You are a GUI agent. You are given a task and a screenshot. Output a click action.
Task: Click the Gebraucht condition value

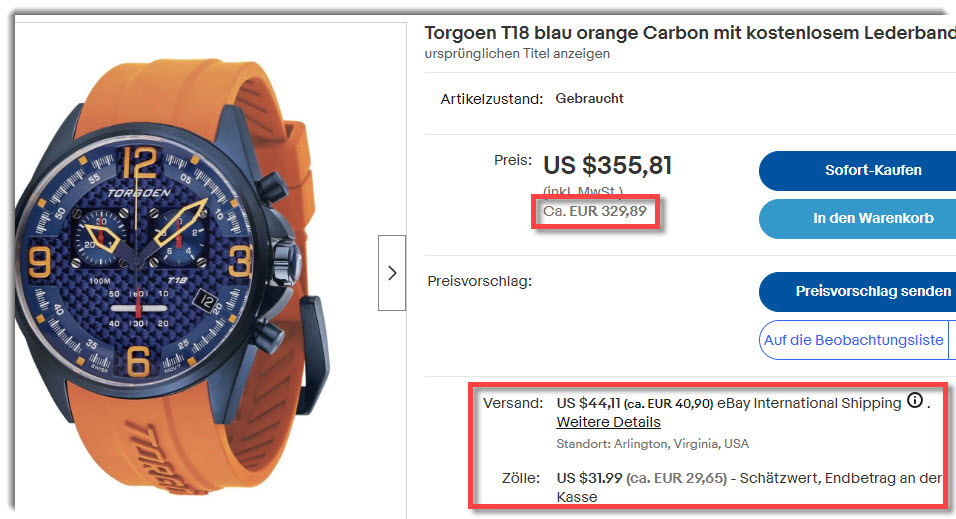(x=589, y=98)
